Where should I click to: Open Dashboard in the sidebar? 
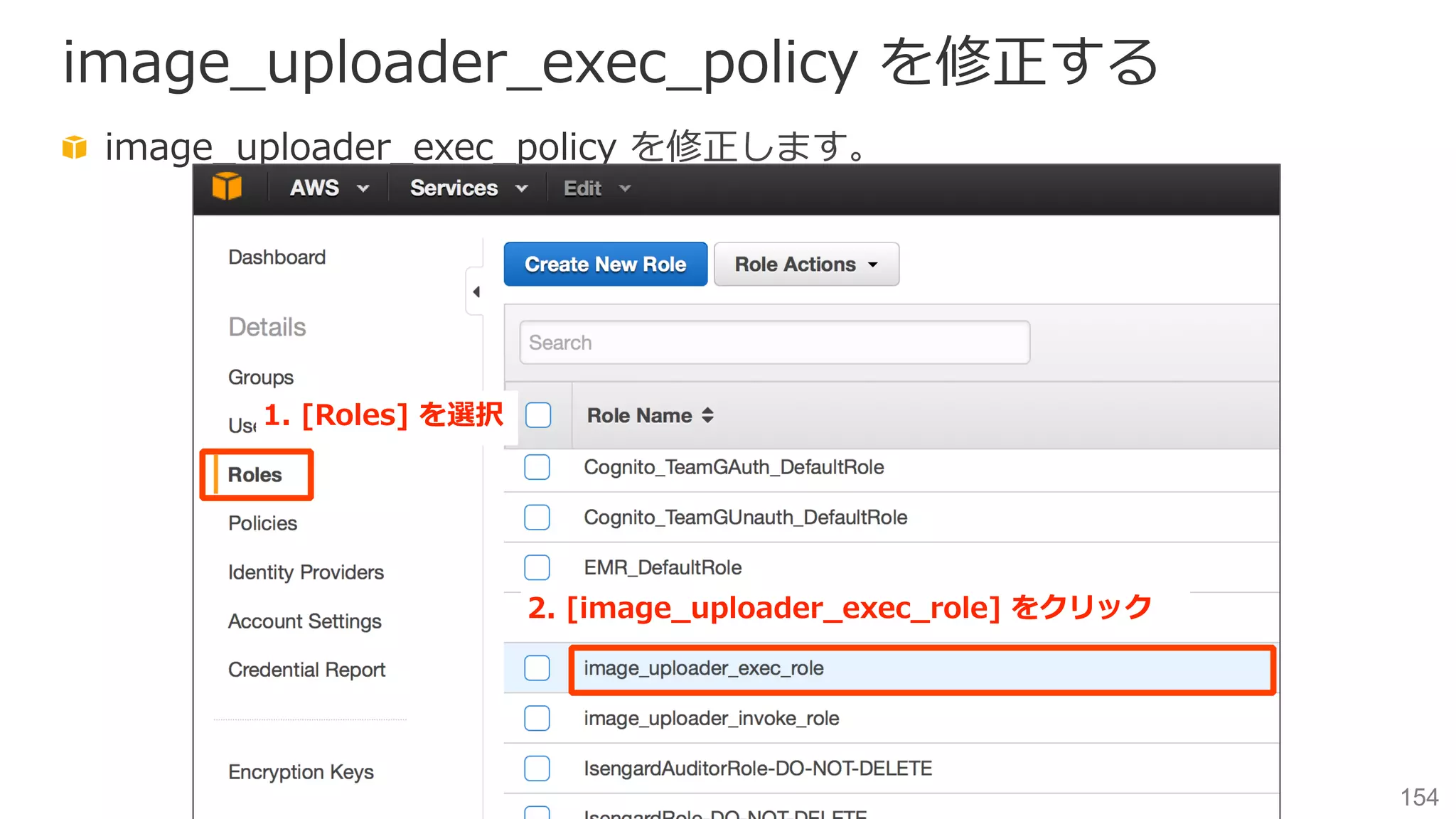pyautogui.click(x=277, y=257)
